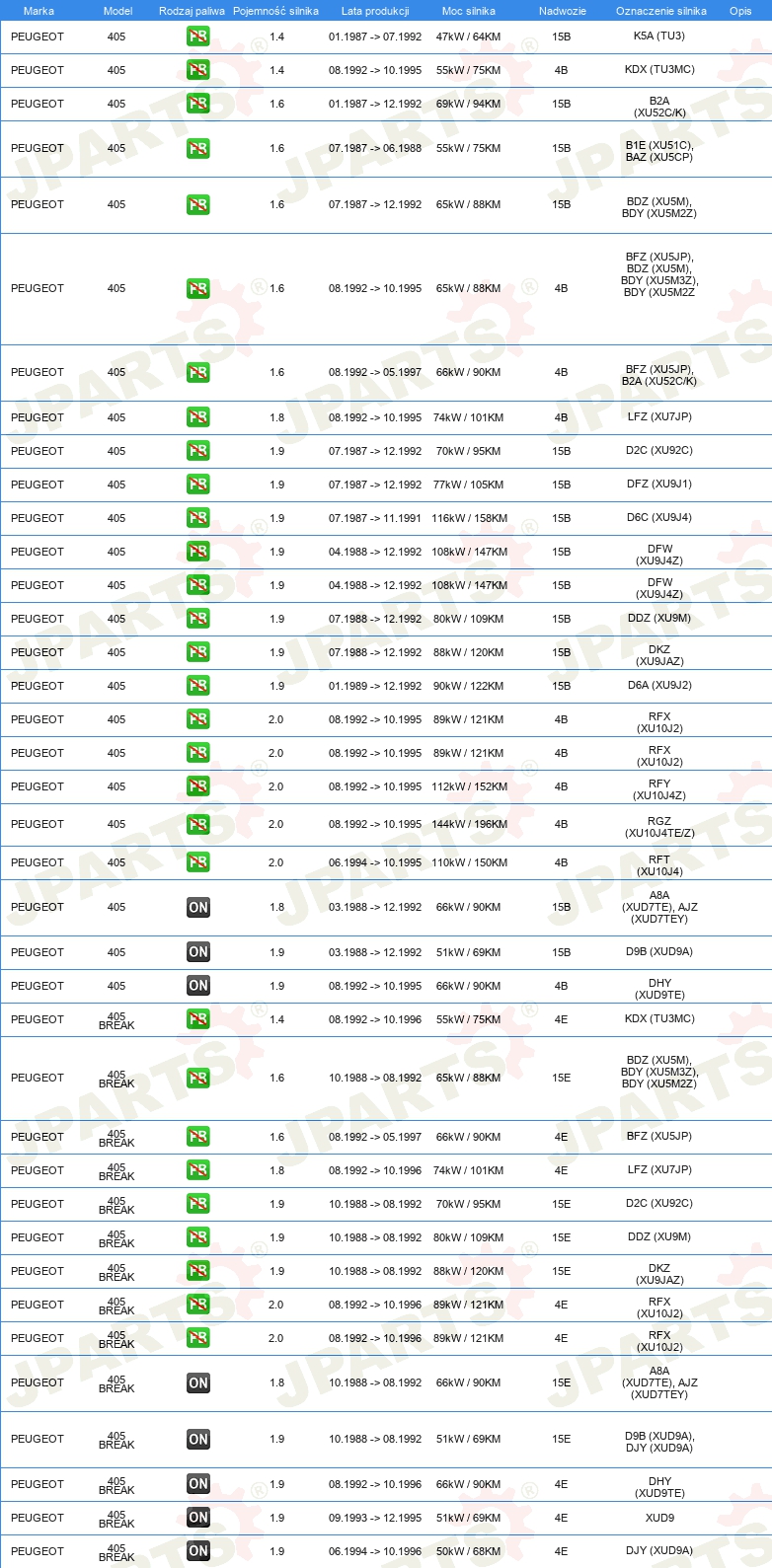Click the petrol icon in the 405 BREAK D2C (XU92C) row
Viewport: 772px width, 1568px height.
pyautogui.click(x=198, y=1204)
